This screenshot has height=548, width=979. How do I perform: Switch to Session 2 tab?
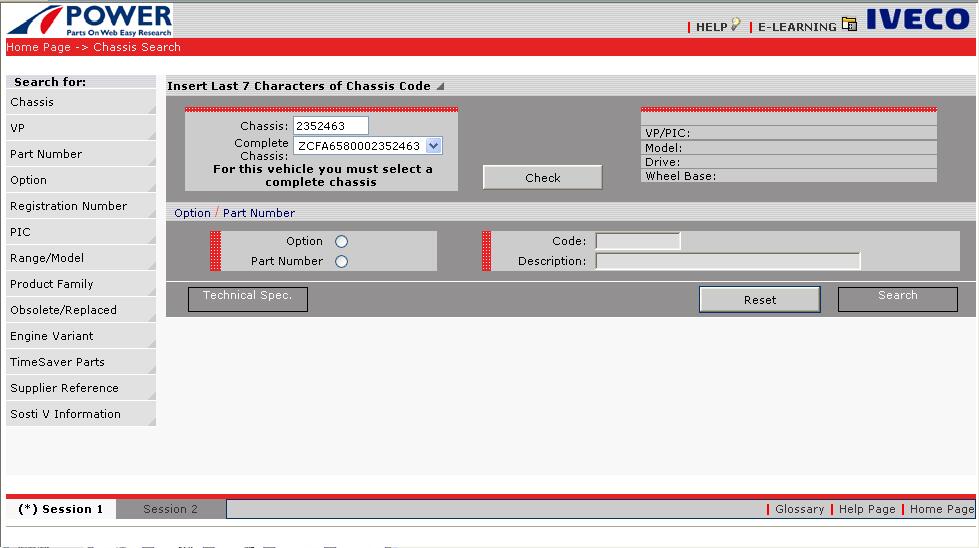170,509
